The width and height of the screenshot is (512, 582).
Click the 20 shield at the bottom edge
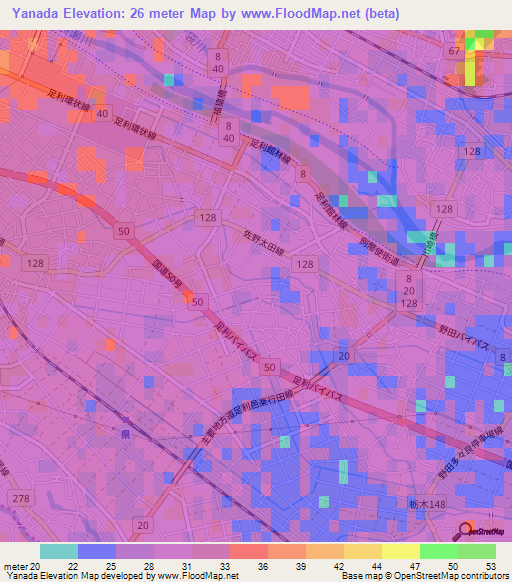(x=143, y=525)
